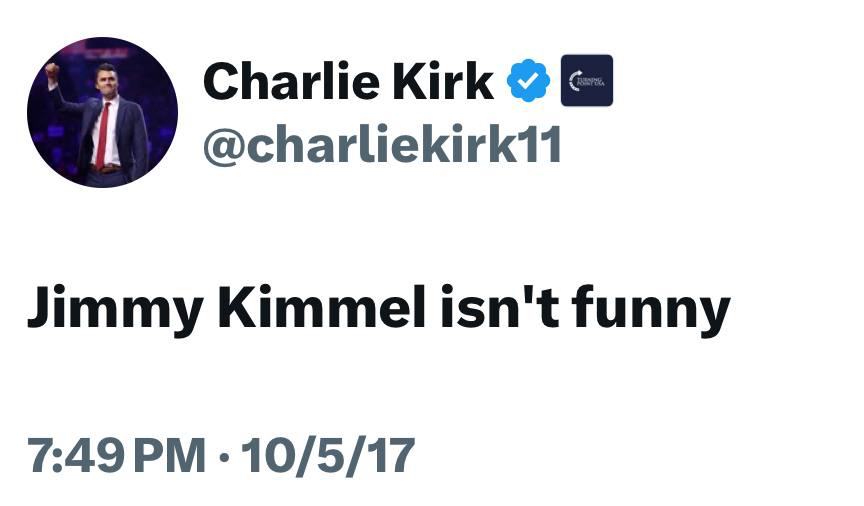This screenshot has height=506, width=864.
Task: Click the tweet text about Jimmy Kimmel
Action: point(378,308)
